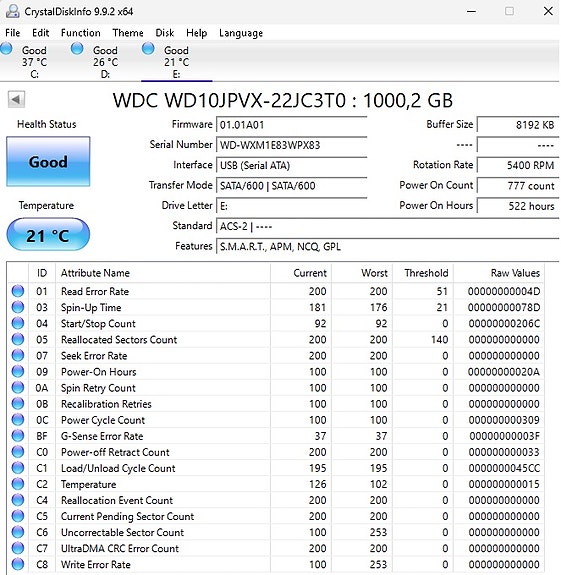Click status orb for Uncorrectable Sector Count
The width and height of the screenshot is (561, 575).
(x=18, y=532)
